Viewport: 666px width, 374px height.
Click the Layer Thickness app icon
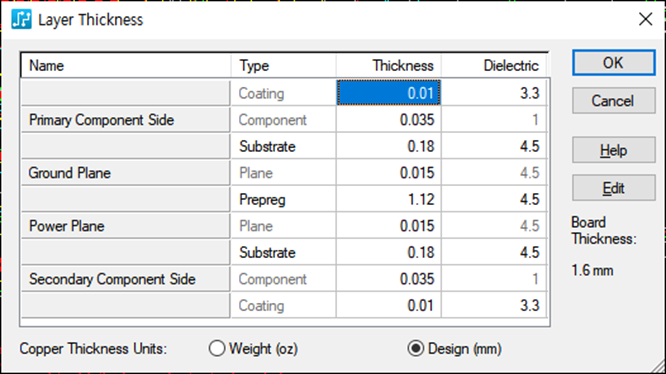pyautogui.click(x=21, y=20)
